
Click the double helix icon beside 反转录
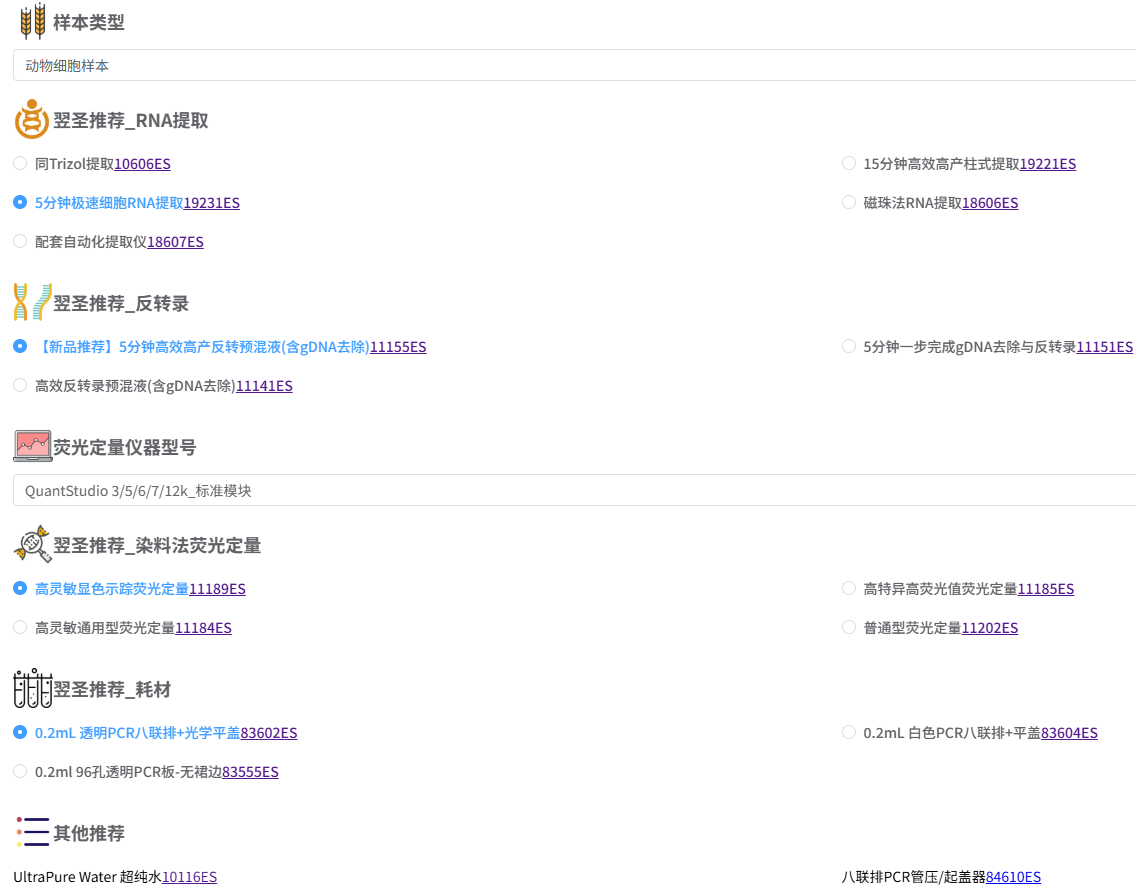tap(32, 302)
